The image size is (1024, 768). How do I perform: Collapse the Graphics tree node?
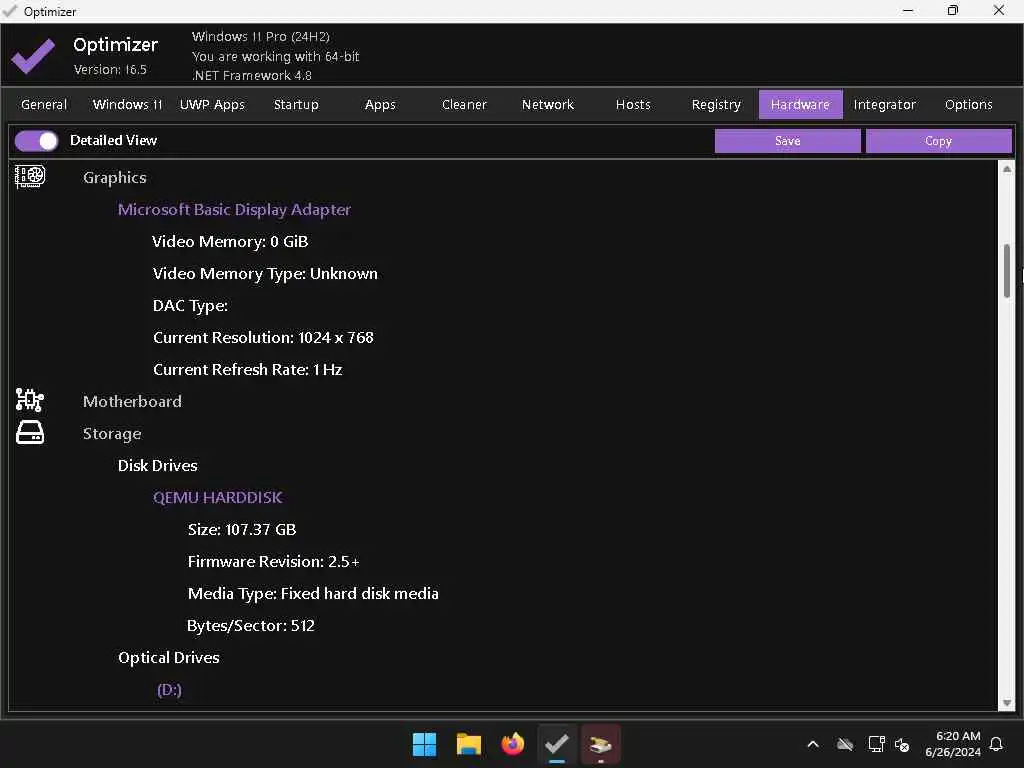pyautogui.click(x=114, y=178)
